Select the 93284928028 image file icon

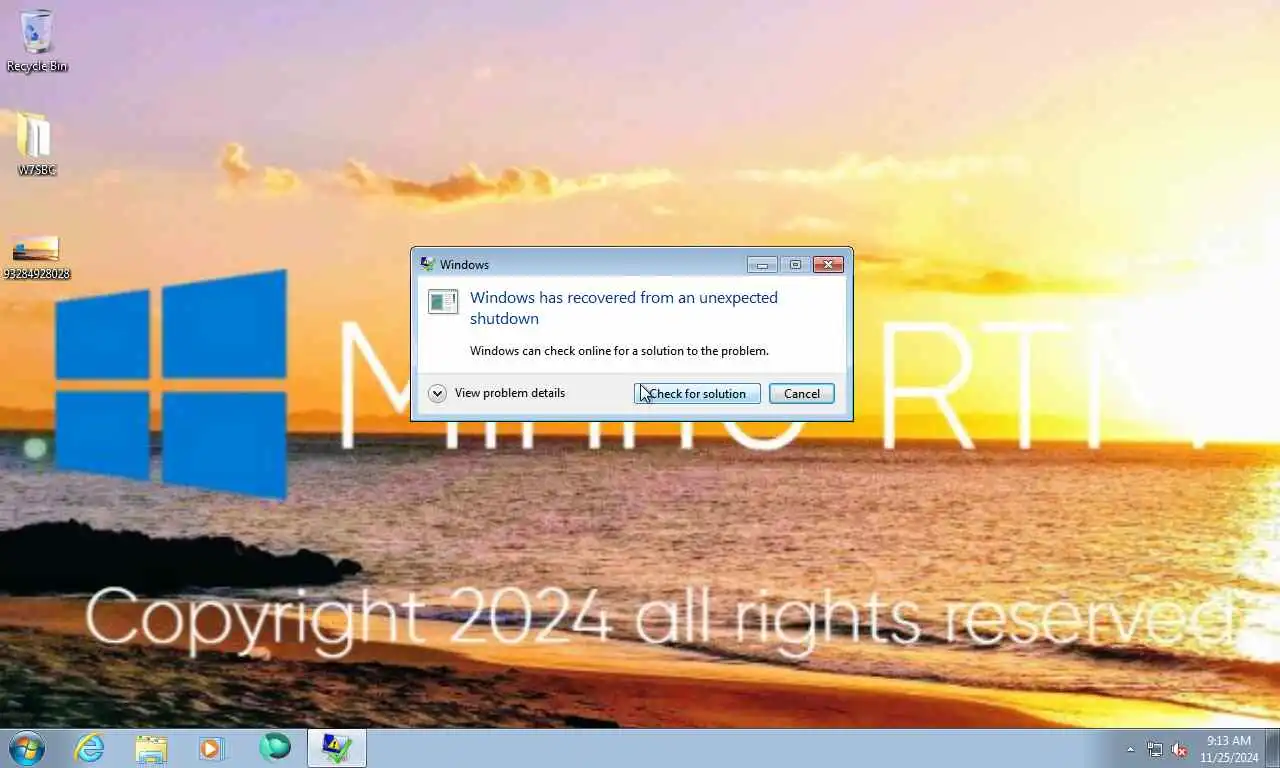[x=36, y=257]
